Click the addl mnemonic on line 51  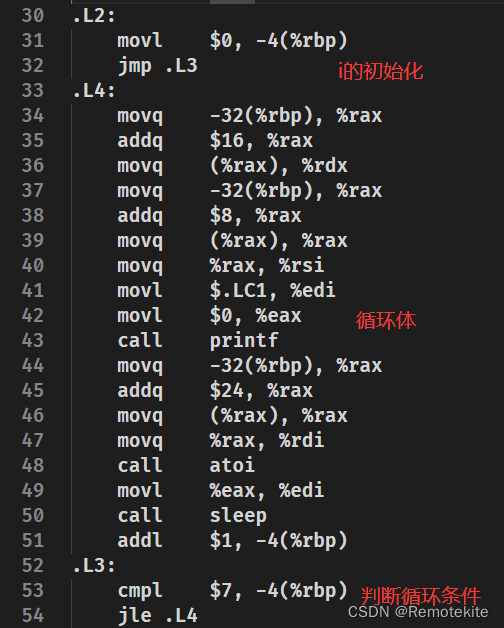point(140,540)
